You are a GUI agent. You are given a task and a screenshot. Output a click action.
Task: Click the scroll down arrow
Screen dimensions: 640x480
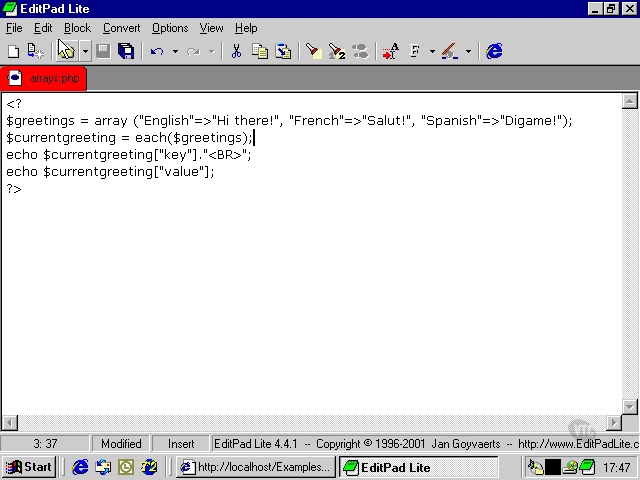(x=629, y=407)
